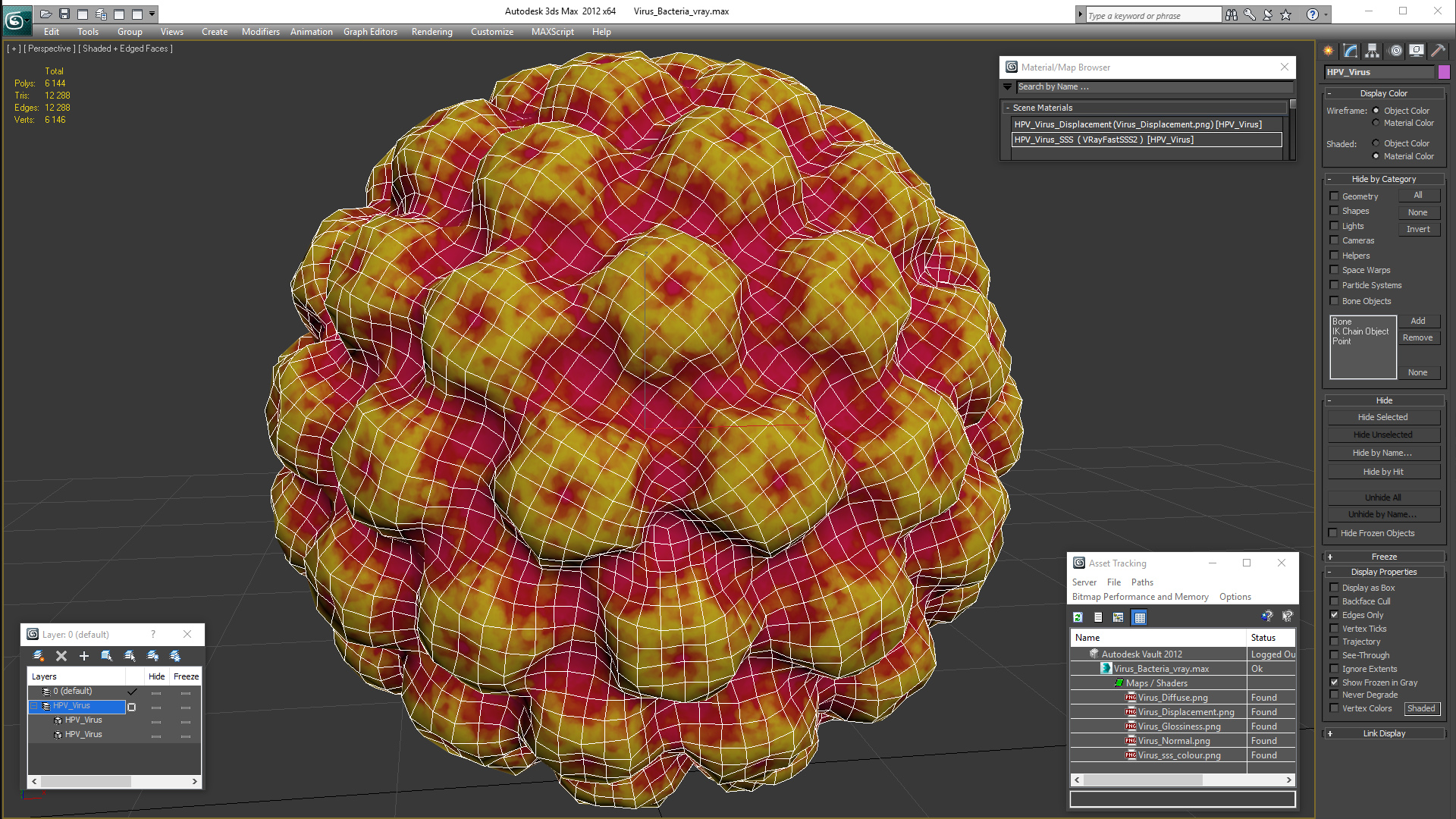Toggle Hide Frozen Objects checkbox
The width and height of the screenshot is (1456, 819).
tap(1332, 533)
